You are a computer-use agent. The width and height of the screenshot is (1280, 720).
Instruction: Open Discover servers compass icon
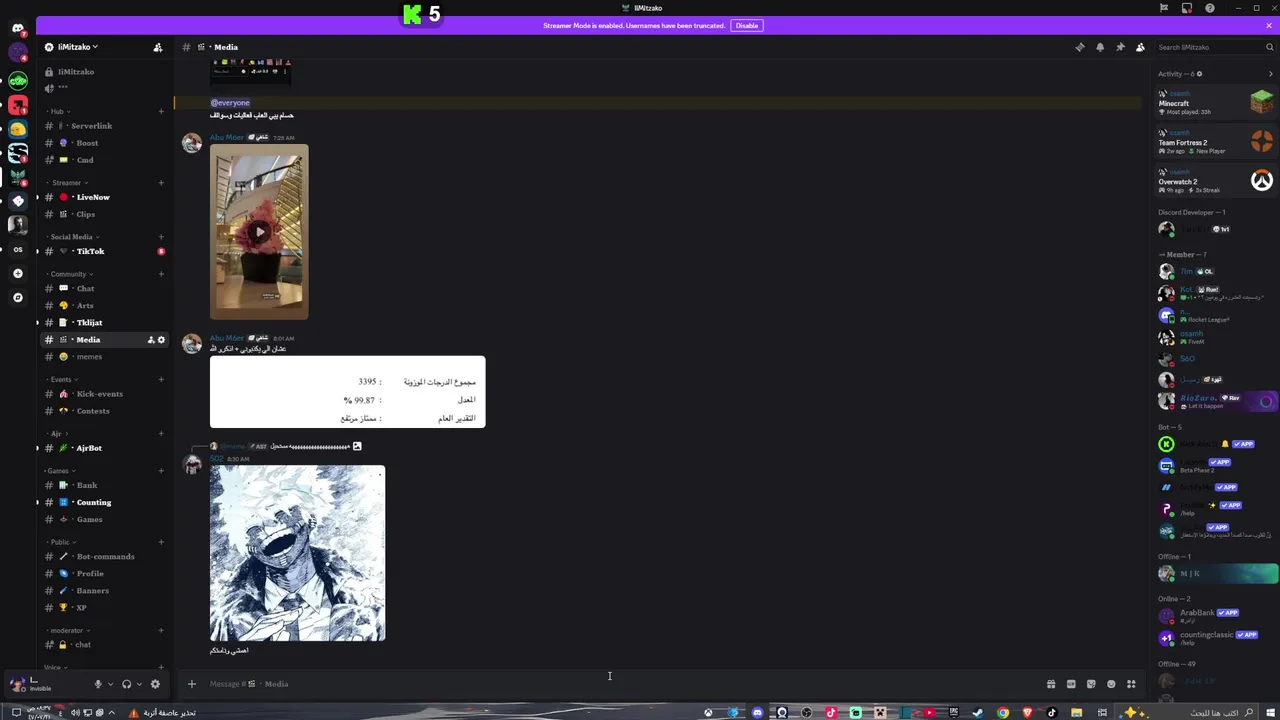point(18,297)
